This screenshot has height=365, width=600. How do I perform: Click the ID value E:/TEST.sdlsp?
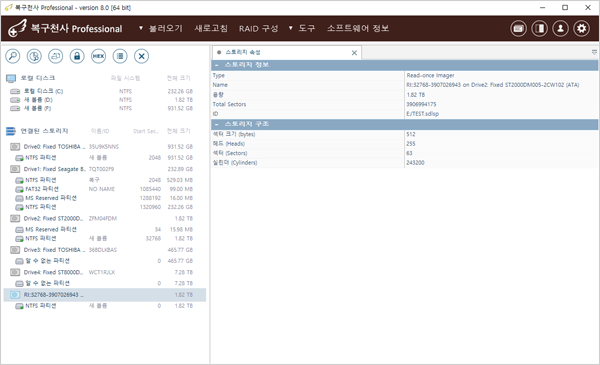click(422, 114)
